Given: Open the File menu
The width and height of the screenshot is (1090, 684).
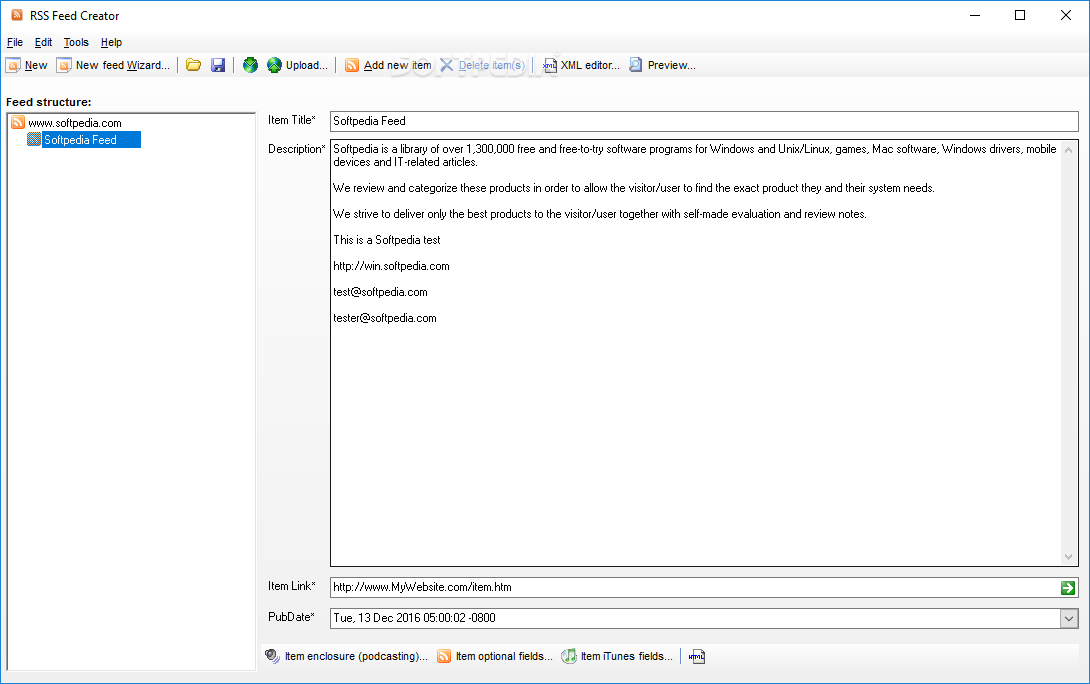Looking at the screenshot, I should (x=15, y=42).
